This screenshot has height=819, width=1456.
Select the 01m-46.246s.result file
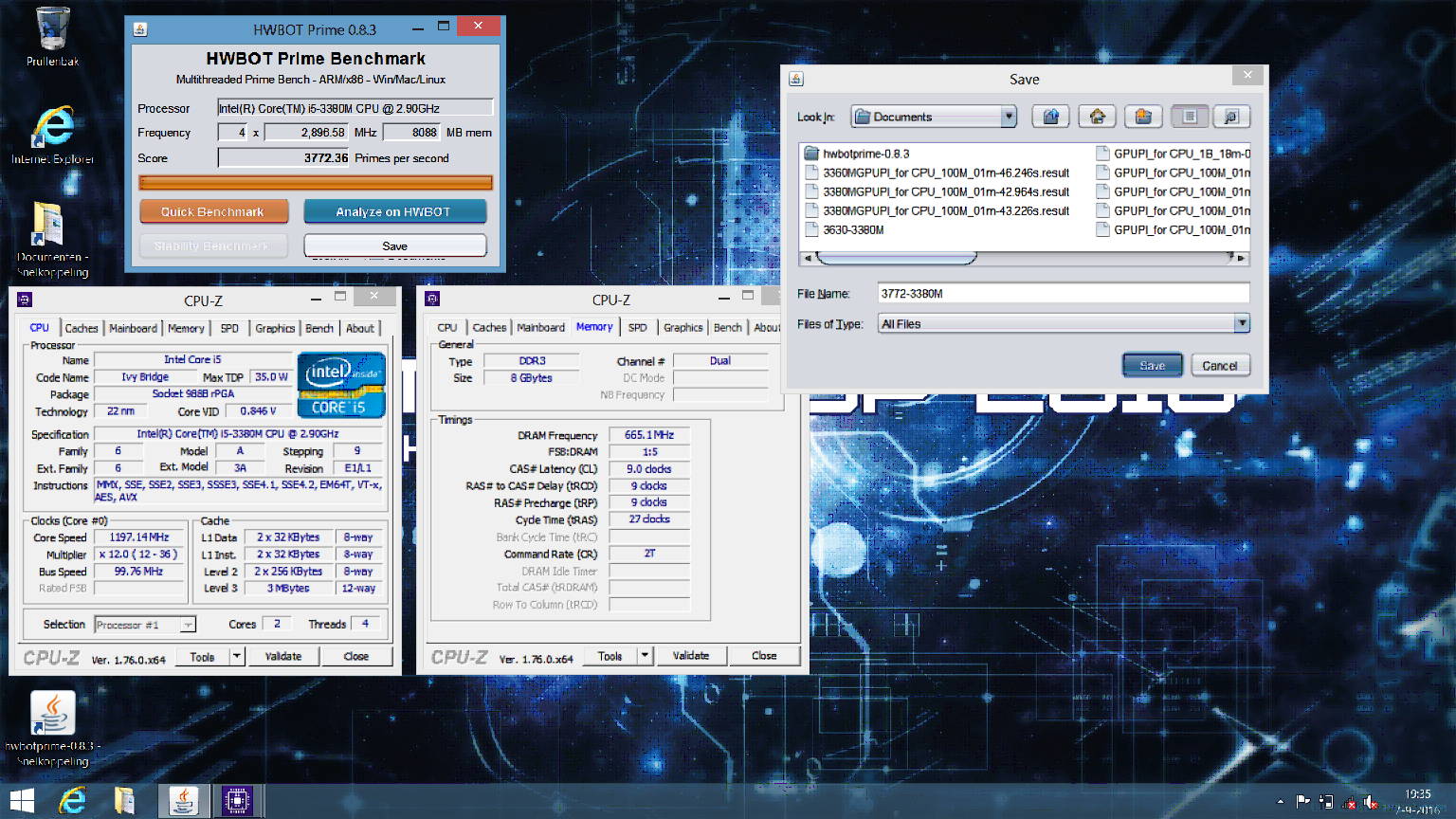(937, 173)
